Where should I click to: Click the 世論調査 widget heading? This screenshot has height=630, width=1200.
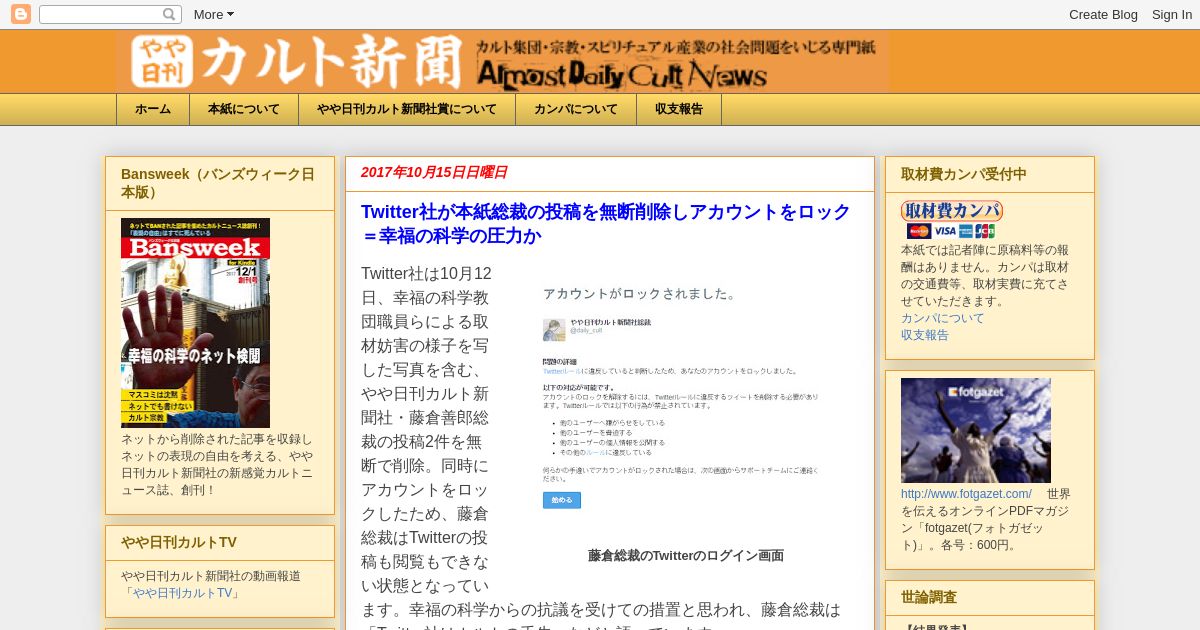(x=929, y=597)
